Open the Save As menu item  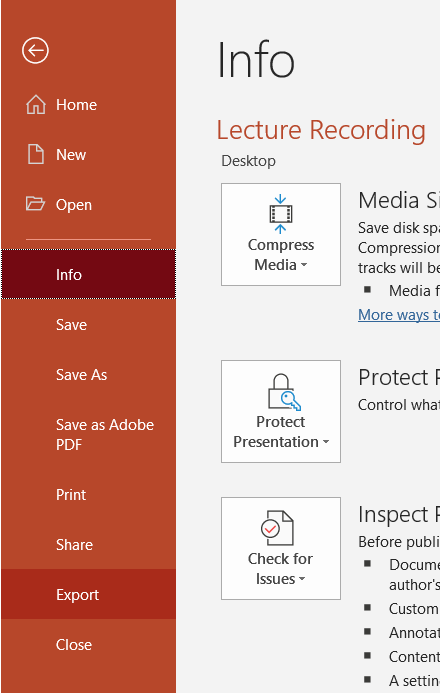coord(88,375)
